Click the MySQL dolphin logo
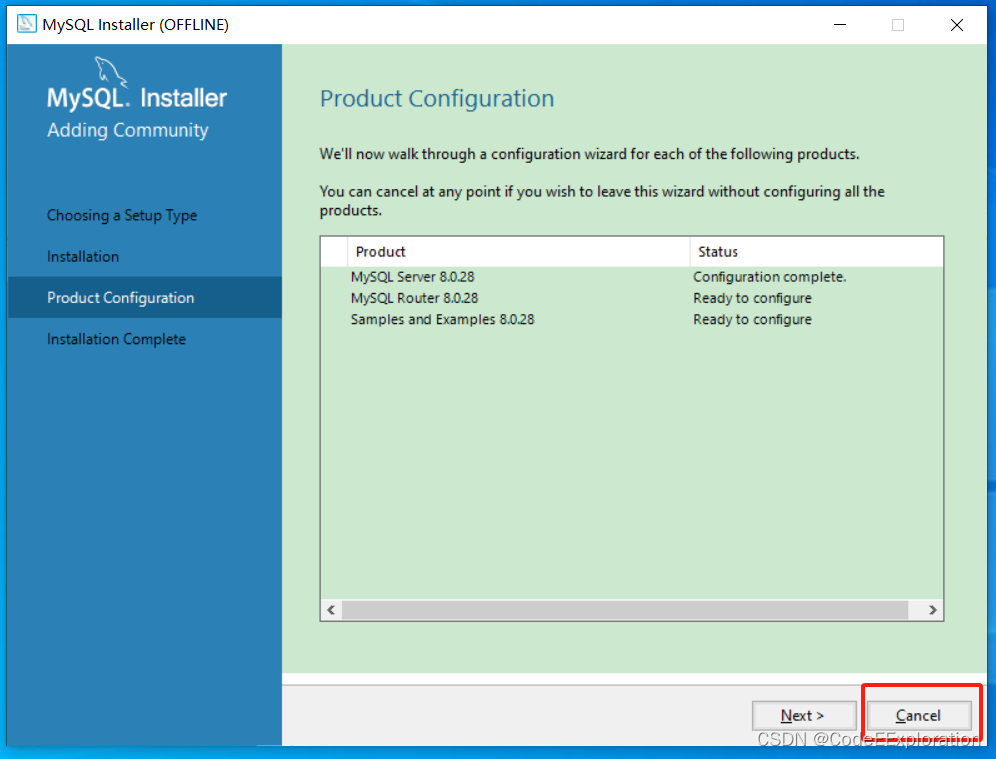The width and height of the screenshot is (996, 759). (x=111, y=71)
